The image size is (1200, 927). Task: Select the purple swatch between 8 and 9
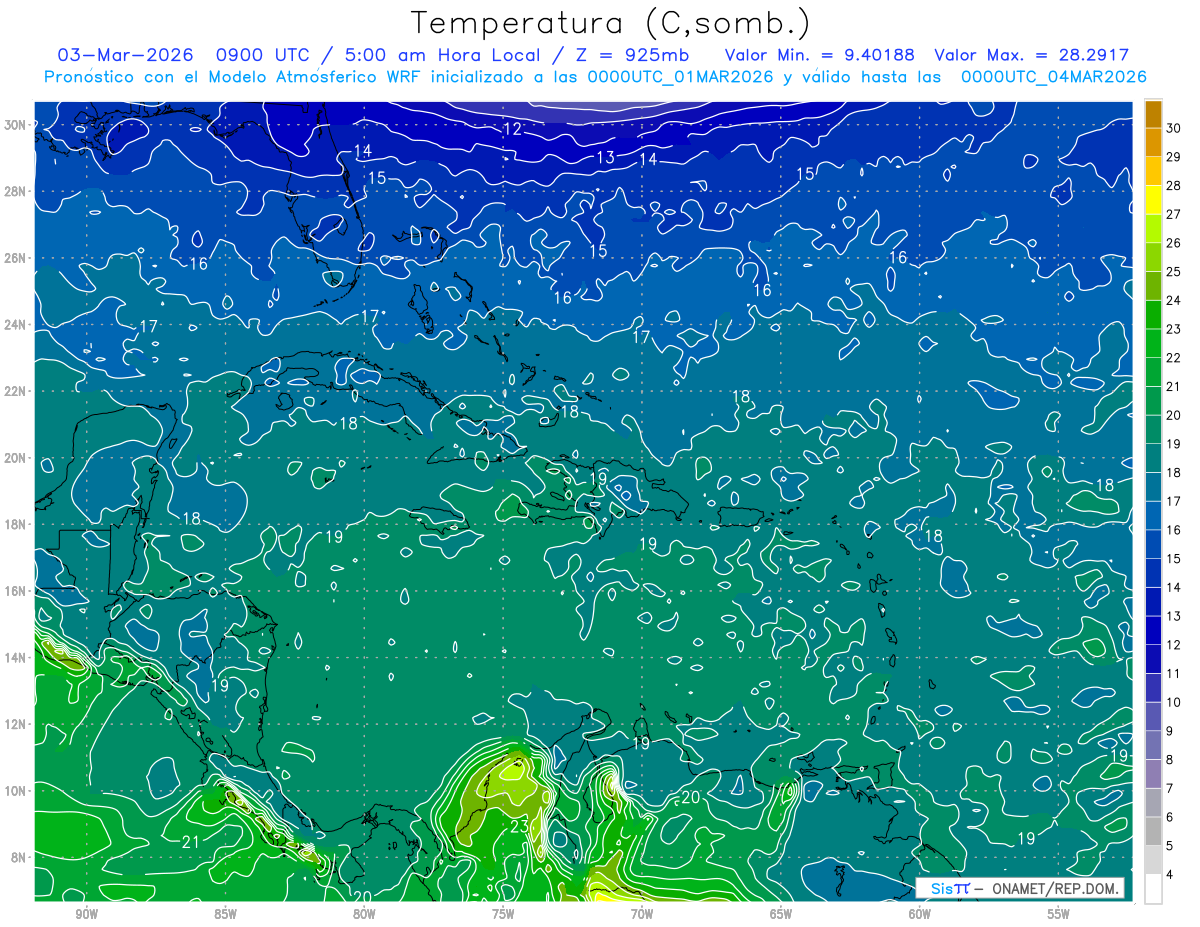click(x=1153, y=746)
